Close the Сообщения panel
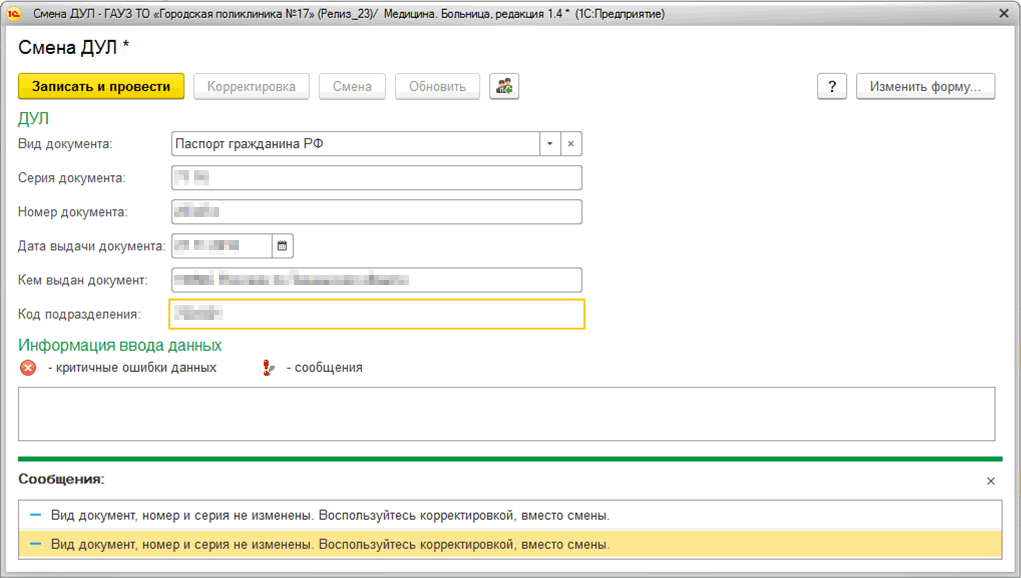The image size is (1021, 578). [990, 481]
